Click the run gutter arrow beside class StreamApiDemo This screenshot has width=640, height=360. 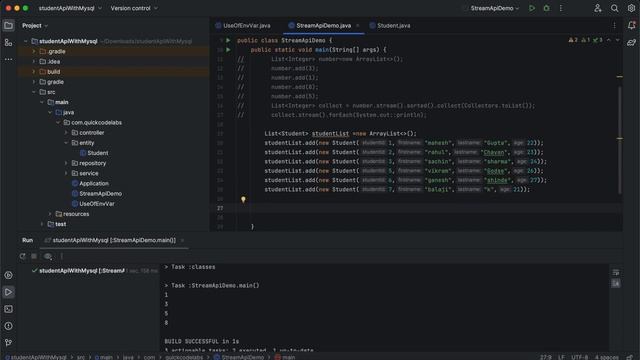click(228, 40)
